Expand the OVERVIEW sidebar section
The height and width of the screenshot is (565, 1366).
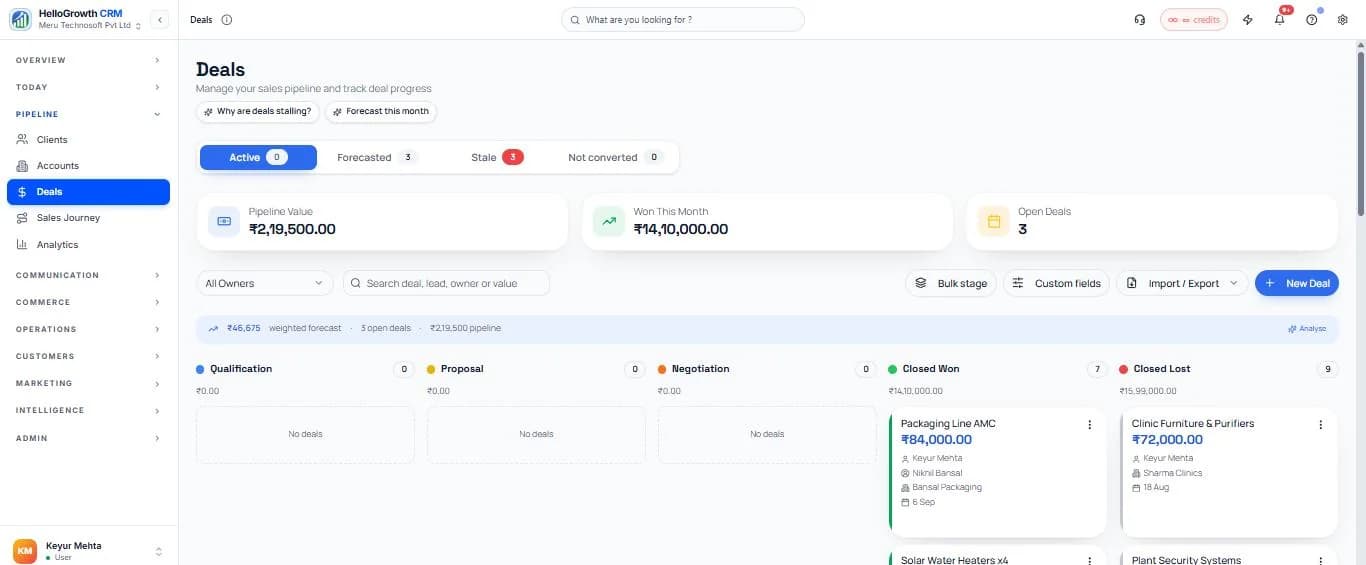click(88, 60)
